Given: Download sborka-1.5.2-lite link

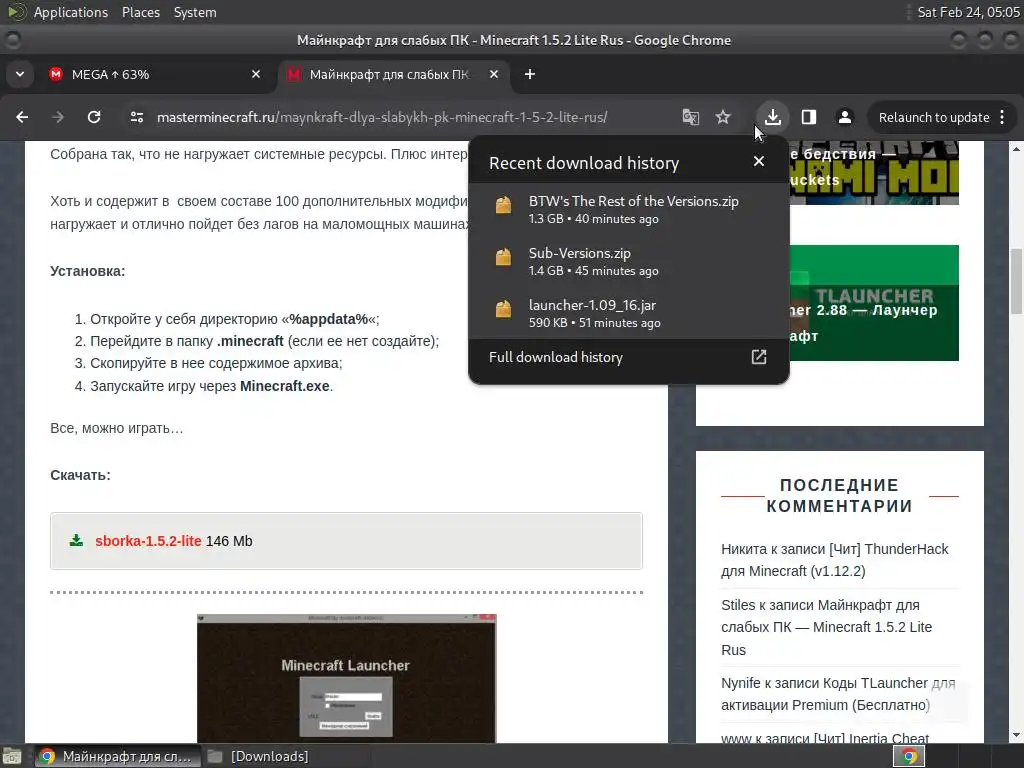Looking at the screenshot, I should (x=148, y=541).
